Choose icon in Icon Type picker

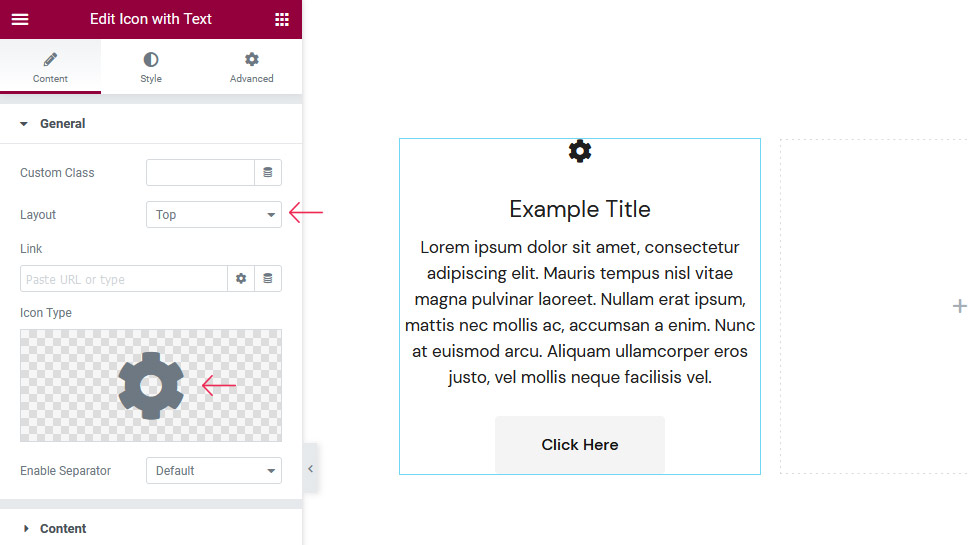point(151,386)
